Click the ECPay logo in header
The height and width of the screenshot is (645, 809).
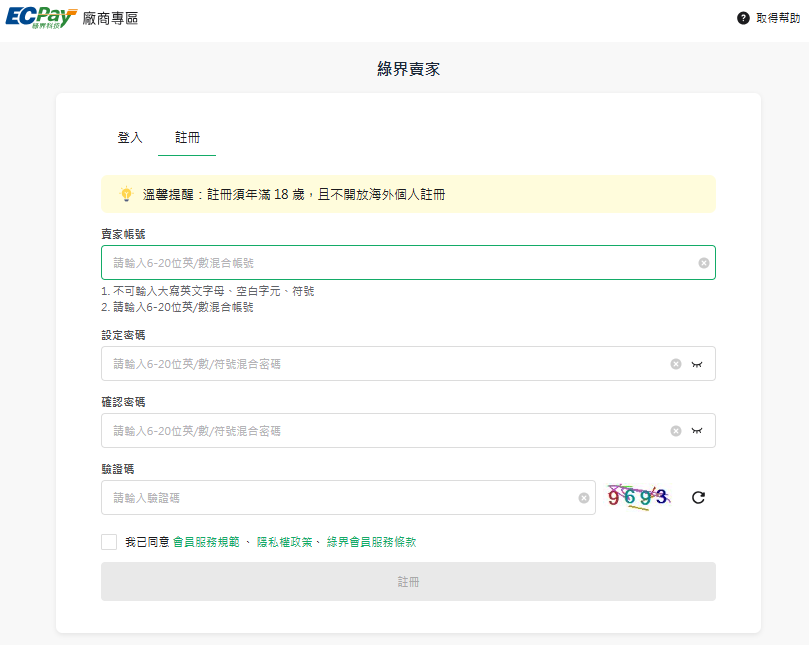(x=40, y=18)
